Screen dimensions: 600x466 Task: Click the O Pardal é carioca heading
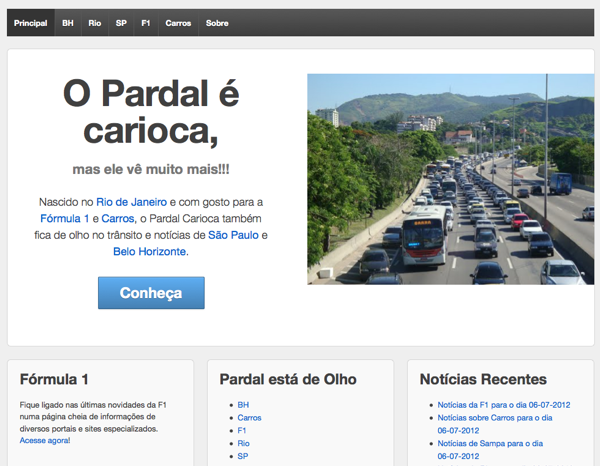(x=151, y=112)
